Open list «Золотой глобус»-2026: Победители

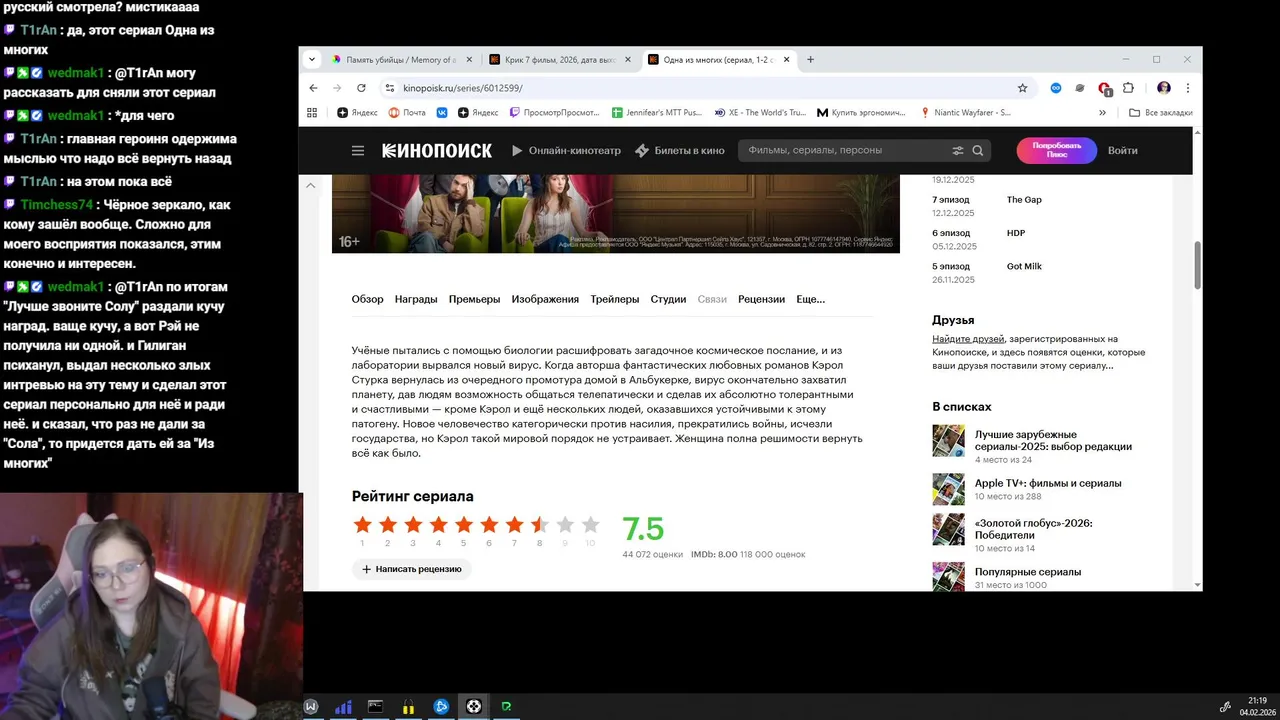click(1033, 529)
